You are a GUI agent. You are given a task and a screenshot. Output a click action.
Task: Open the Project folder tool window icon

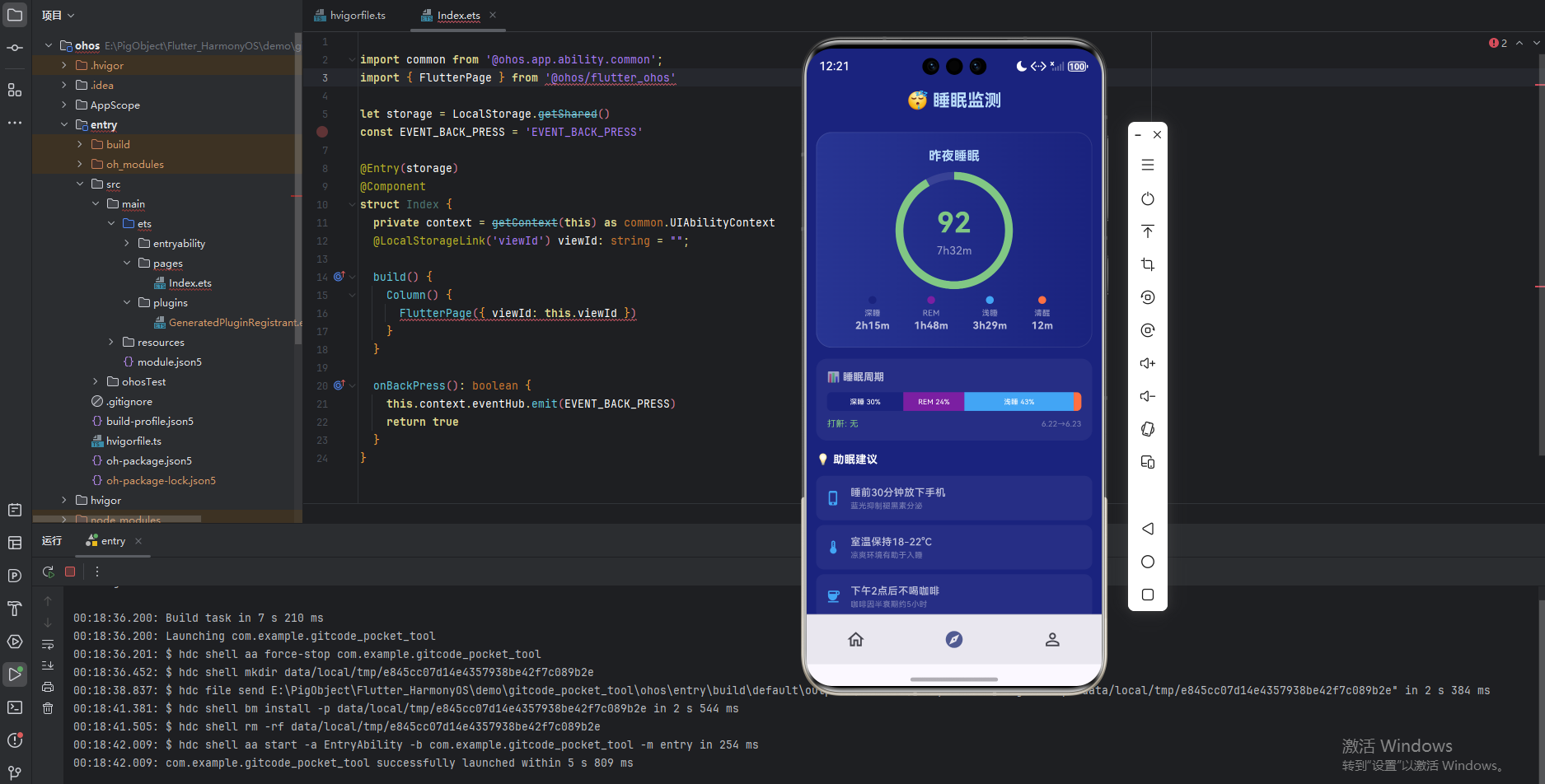[15, 15]
